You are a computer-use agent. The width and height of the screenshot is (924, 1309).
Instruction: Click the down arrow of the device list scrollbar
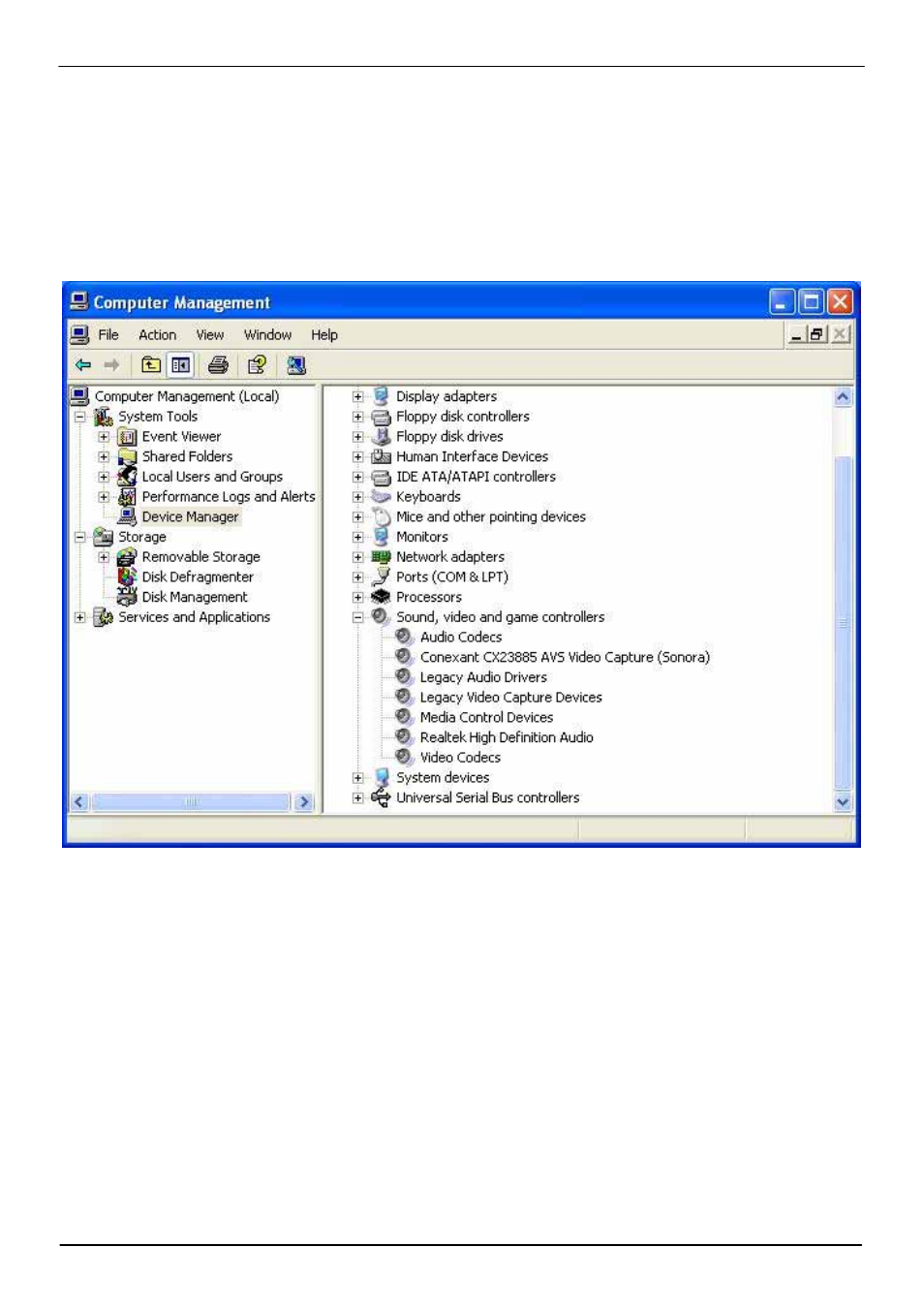click(x=843, y=801)
